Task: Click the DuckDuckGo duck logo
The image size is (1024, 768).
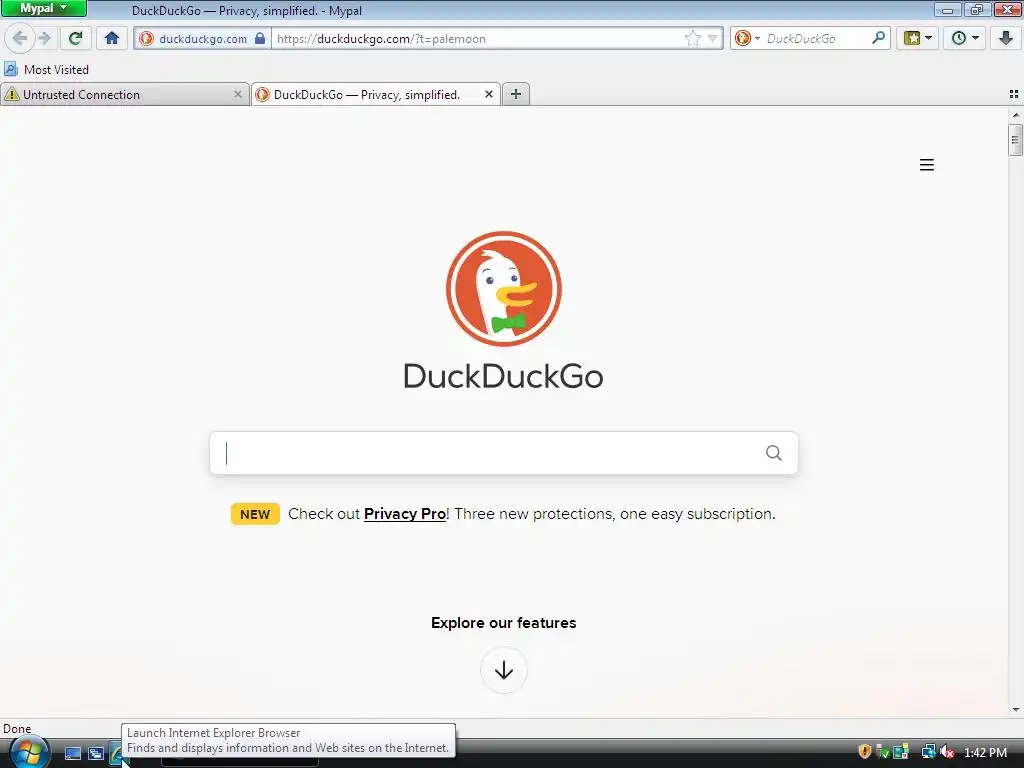Action: tap(504, 289)
